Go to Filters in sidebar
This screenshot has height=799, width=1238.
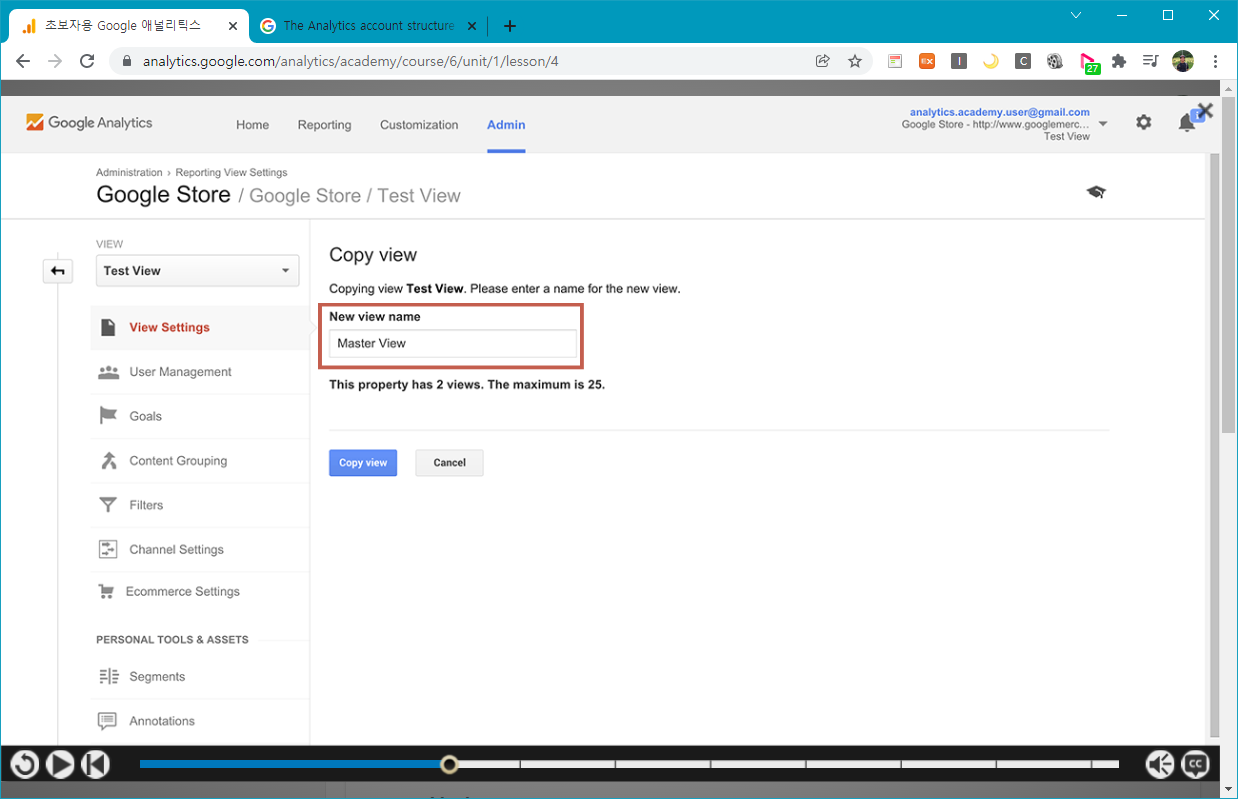point(146,505)
